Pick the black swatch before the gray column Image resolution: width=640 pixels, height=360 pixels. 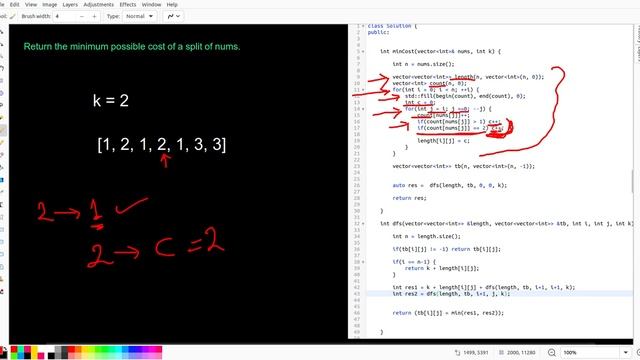tap(51, 356)
